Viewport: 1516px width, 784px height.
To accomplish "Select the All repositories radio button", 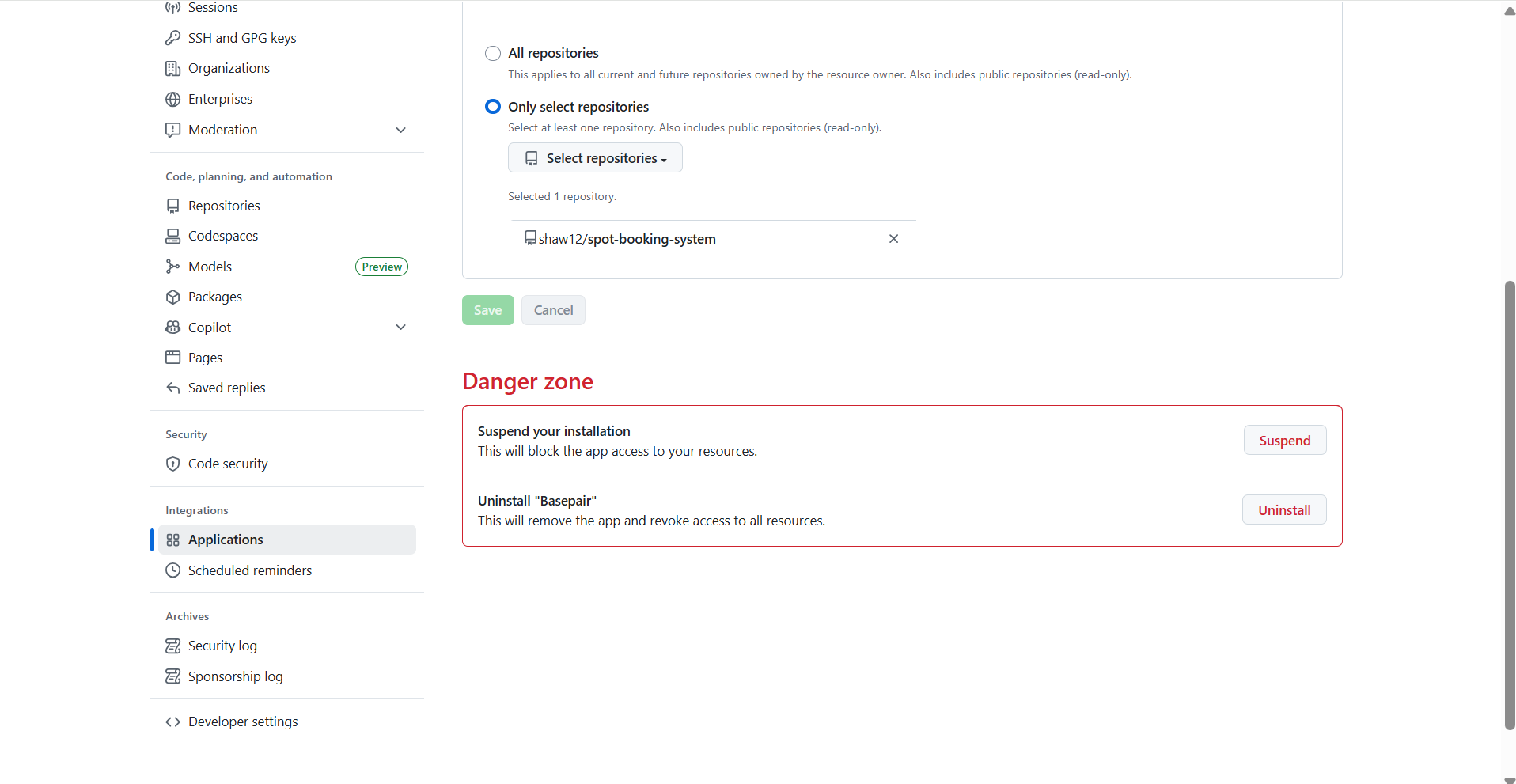I will 492,53.
